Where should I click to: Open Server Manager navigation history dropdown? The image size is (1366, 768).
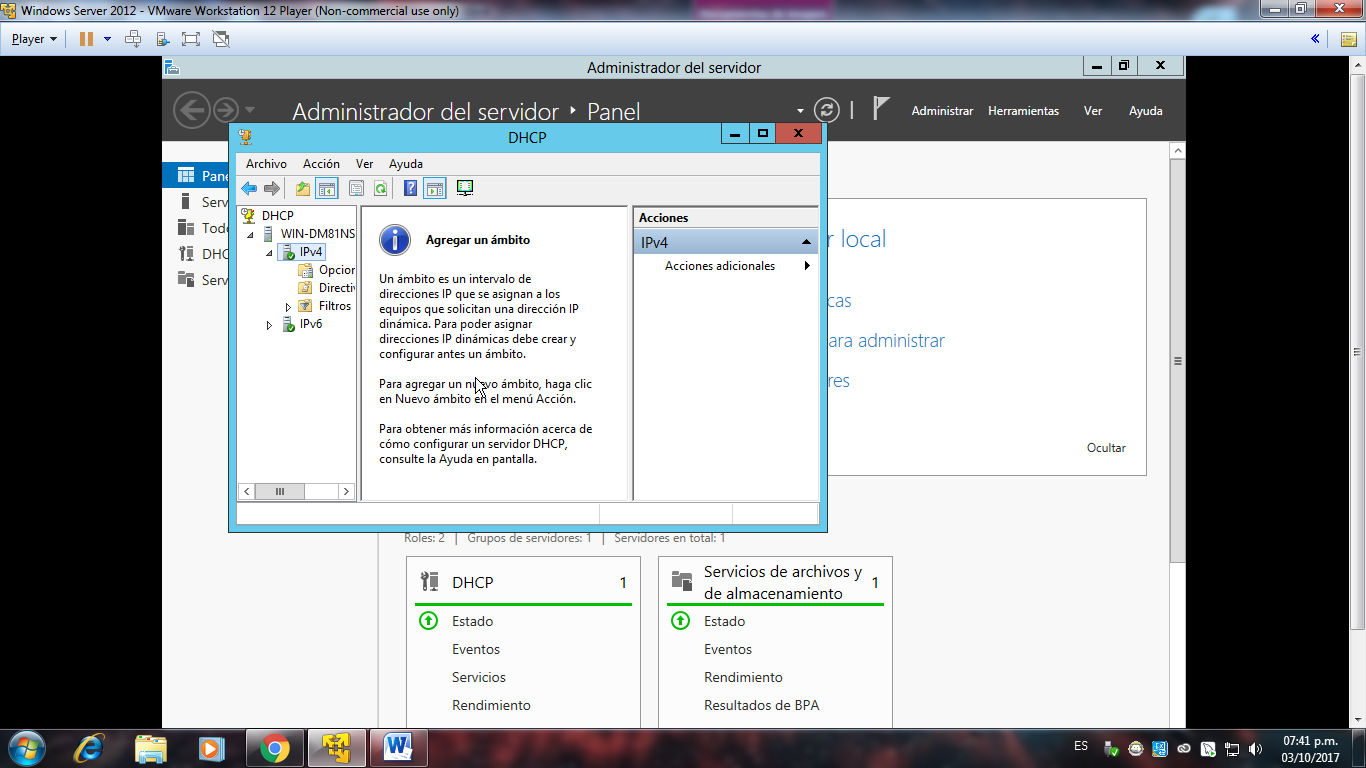click(x=250, y=110)
